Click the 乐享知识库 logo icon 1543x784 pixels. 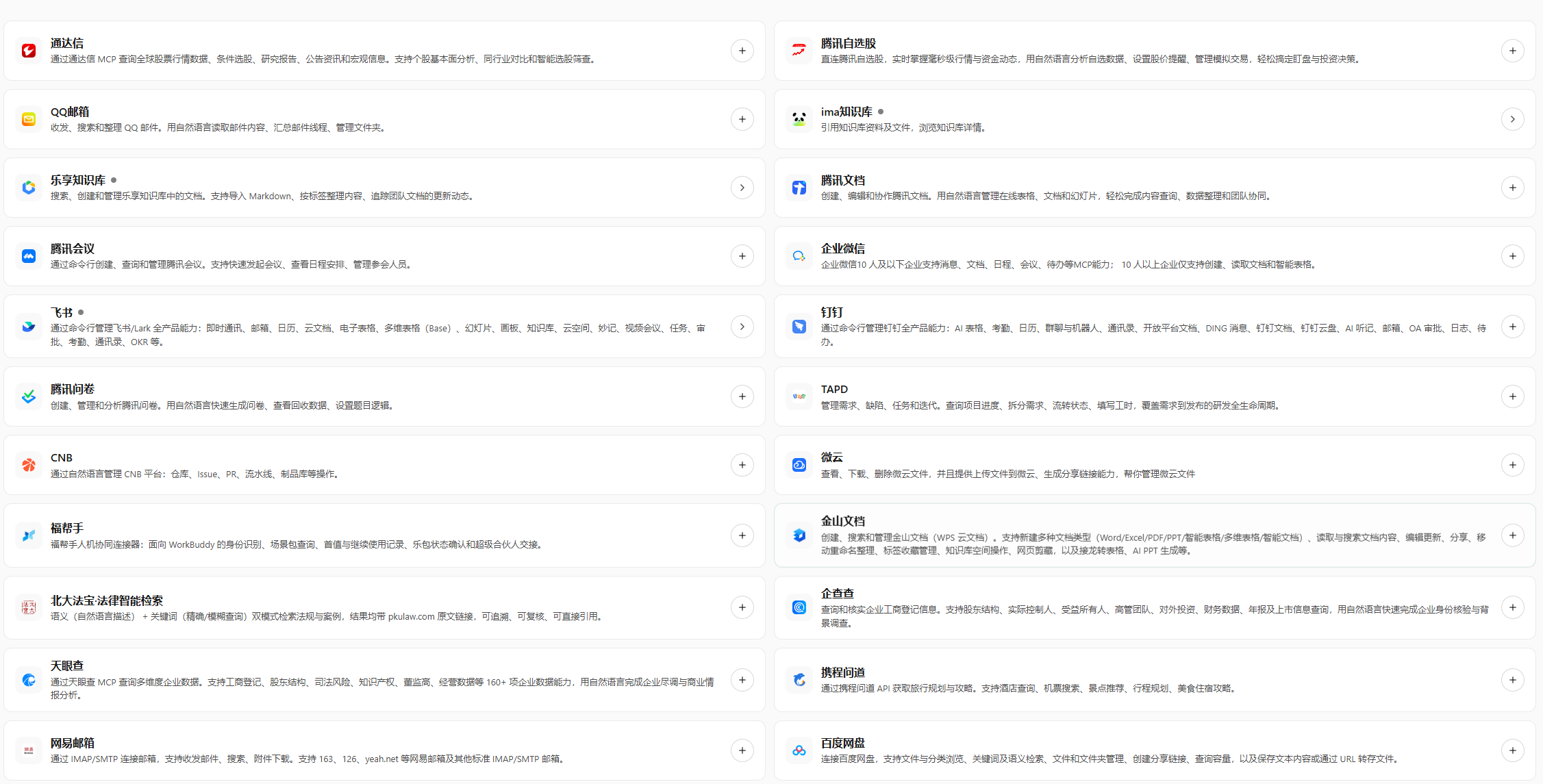click(29, 188)
